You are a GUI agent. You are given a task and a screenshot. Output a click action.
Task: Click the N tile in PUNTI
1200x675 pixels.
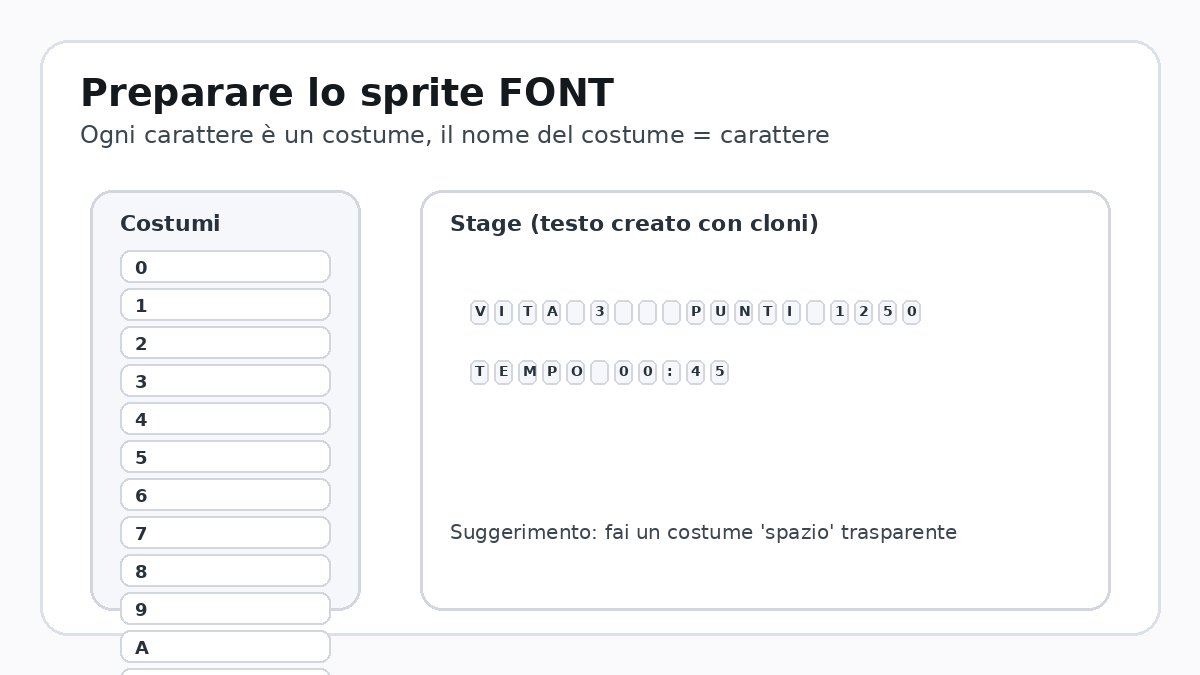(744, 312)
